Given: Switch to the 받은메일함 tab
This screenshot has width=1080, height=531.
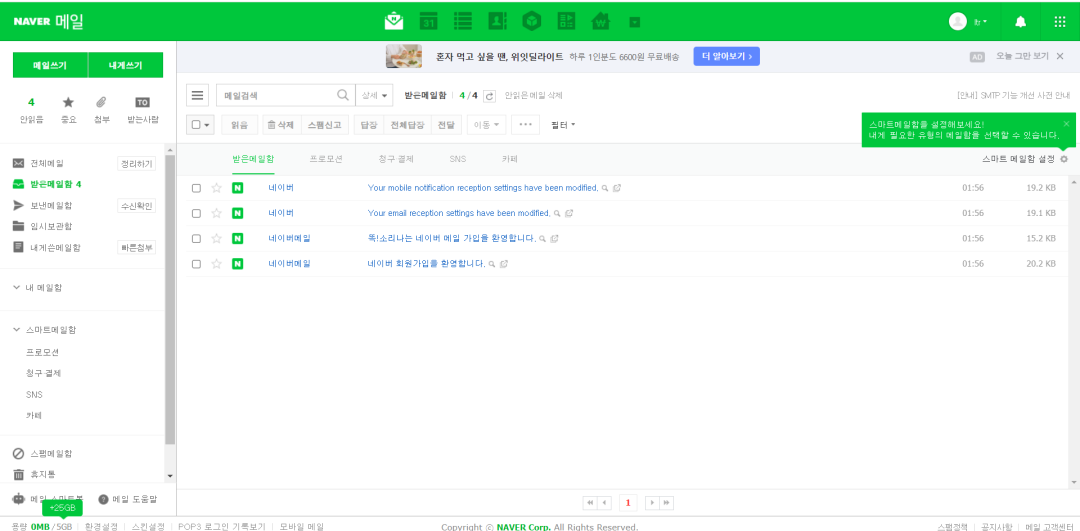Looking at the screenshot, I should (253, 159).
